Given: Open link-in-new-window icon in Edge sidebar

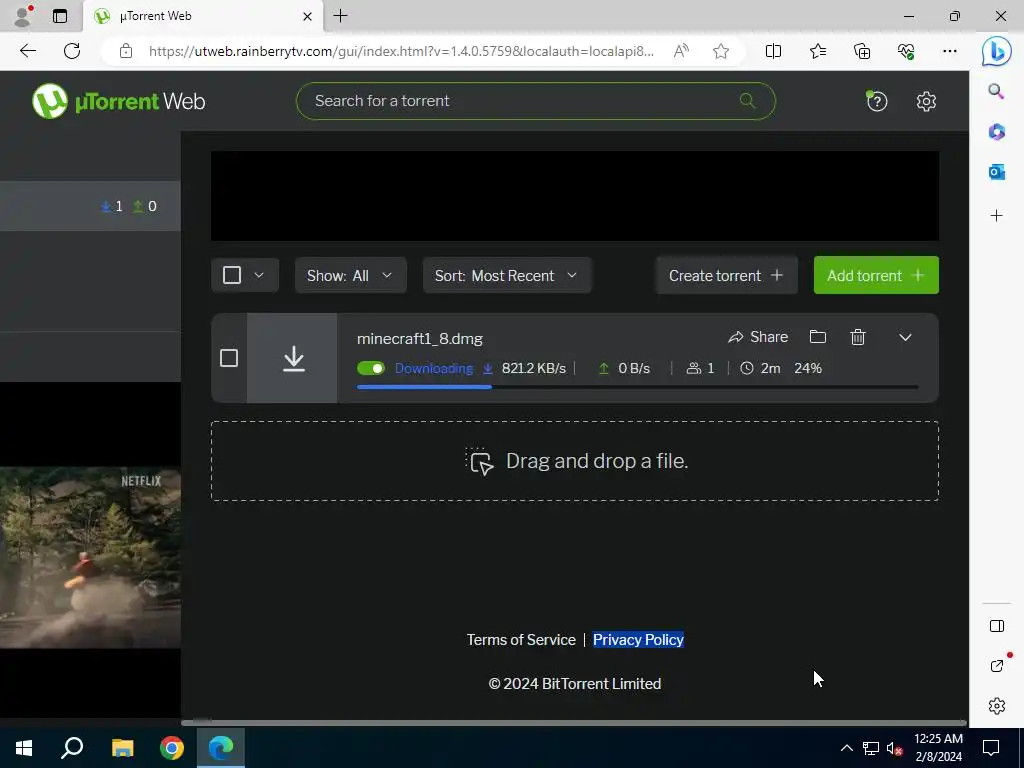Looking at the screenshot, I should (997, 666).
